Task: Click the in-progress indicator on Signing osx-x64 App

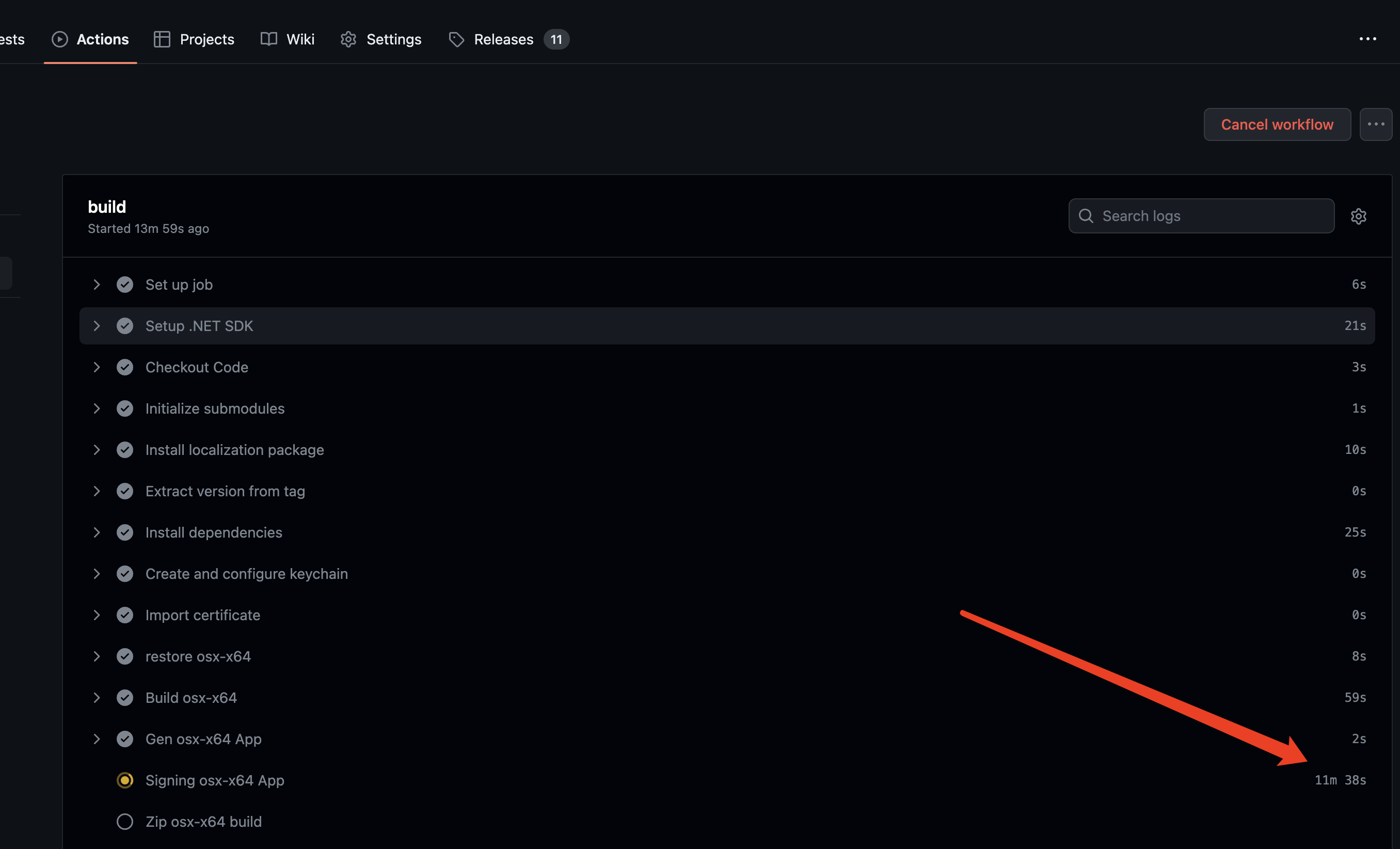Action: (x=125, y=780)
